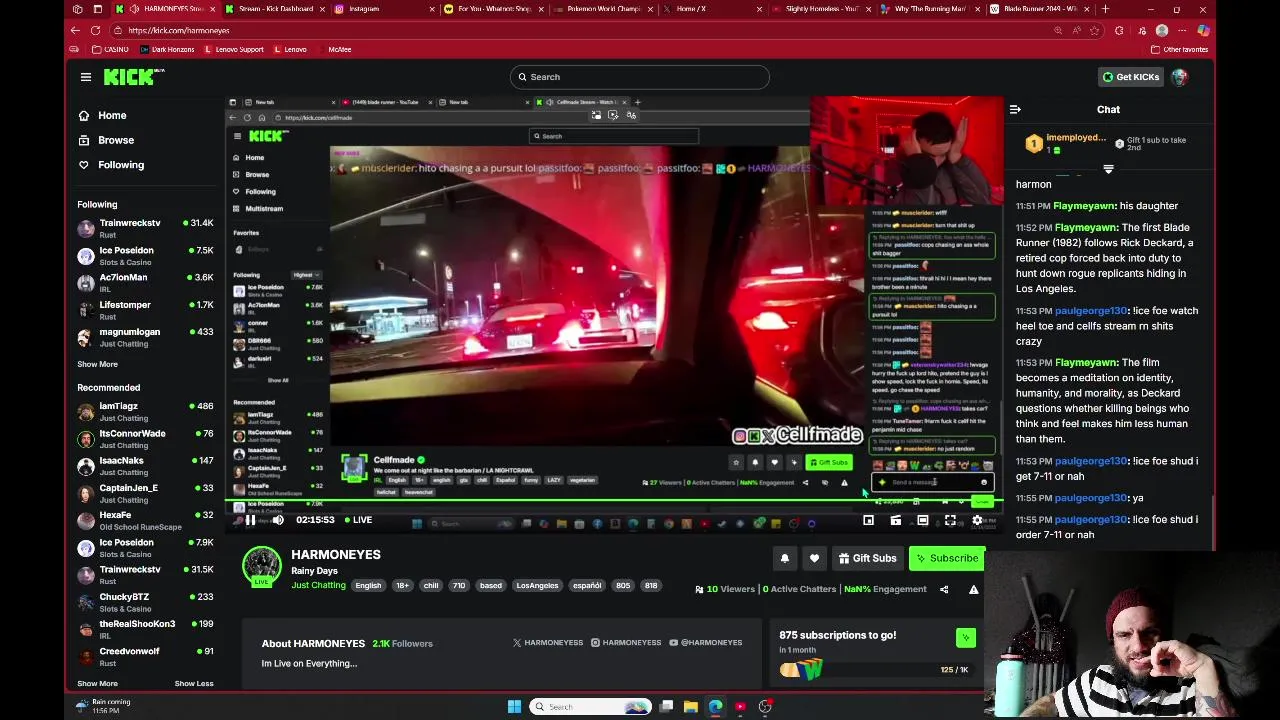
Task: Open Trainwreckstv in Following list
Action: (145, 228)
